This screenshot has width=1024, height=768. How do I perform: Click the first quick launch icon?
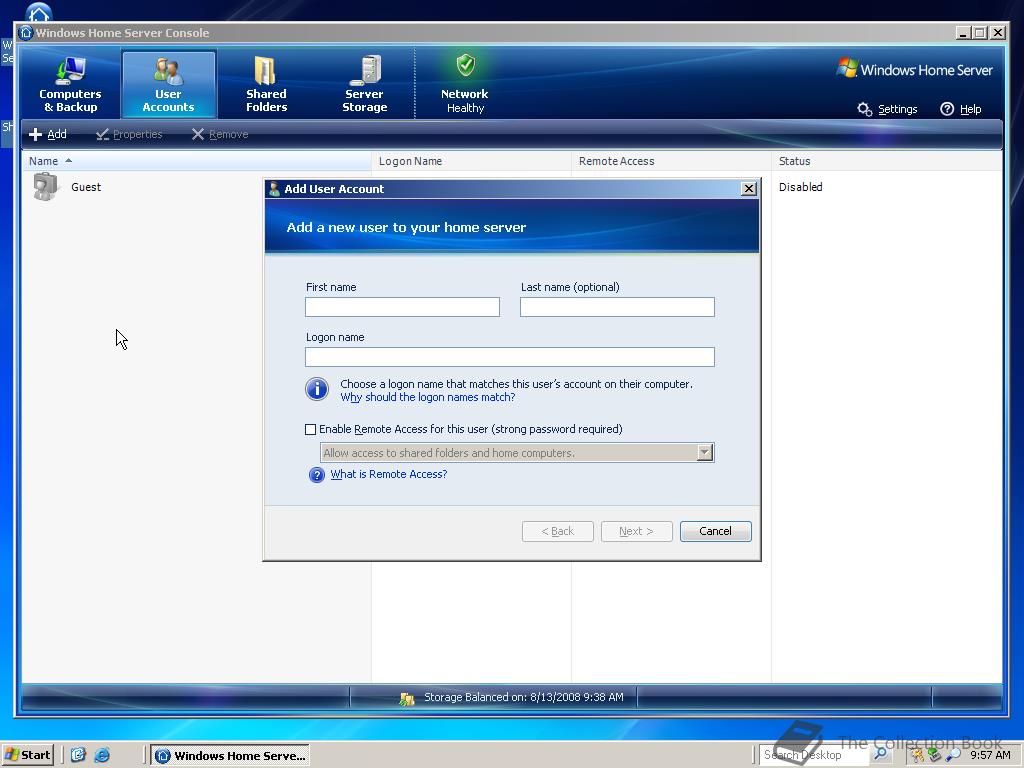(x=78, y=755)
